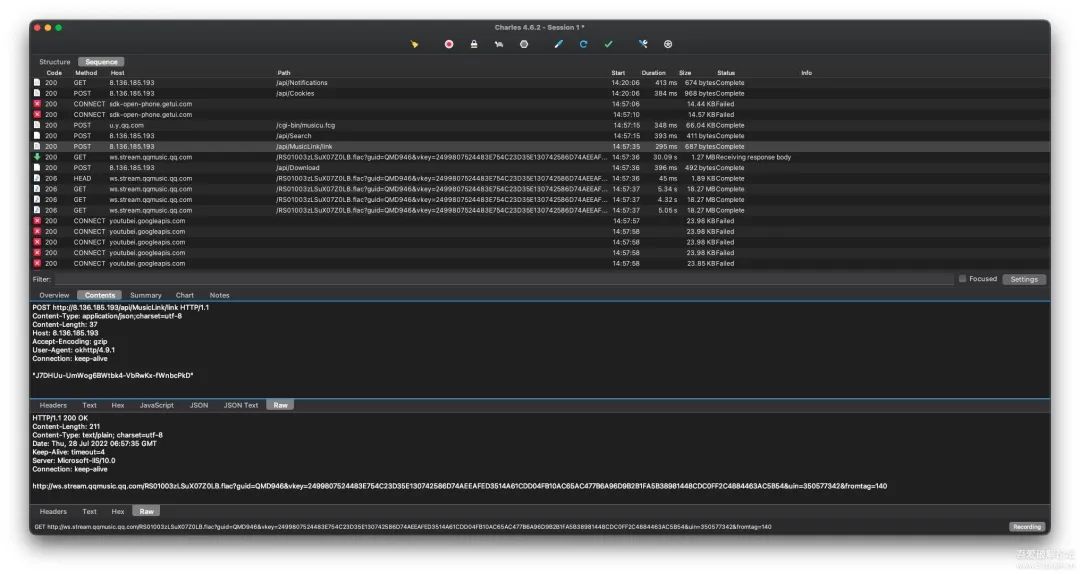
Task: Open the JSON tab of the request
Action: point(199,405)
